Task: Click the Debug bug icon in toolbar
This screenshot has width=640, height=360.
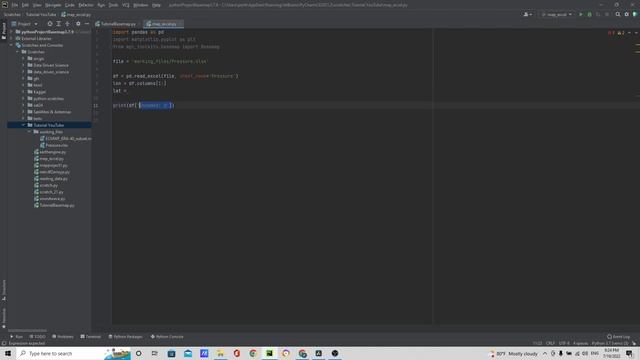Action: point(589,15)
